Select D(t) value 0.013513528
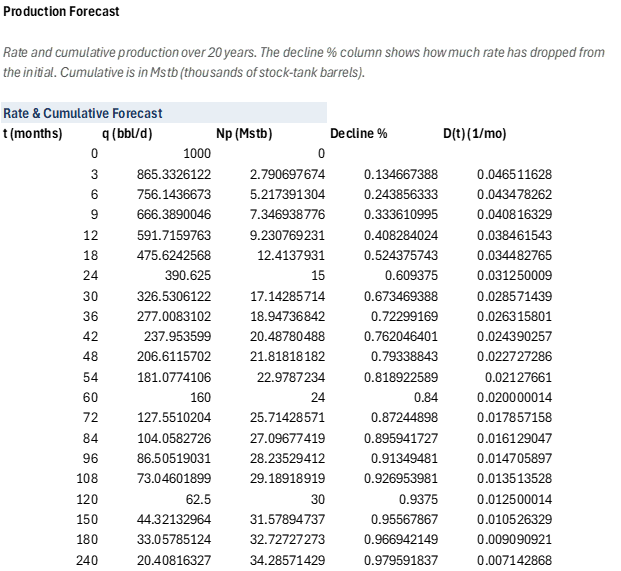The height and width of the screenshot is (571, 621). pyautogui.click(x=514, y=479)
